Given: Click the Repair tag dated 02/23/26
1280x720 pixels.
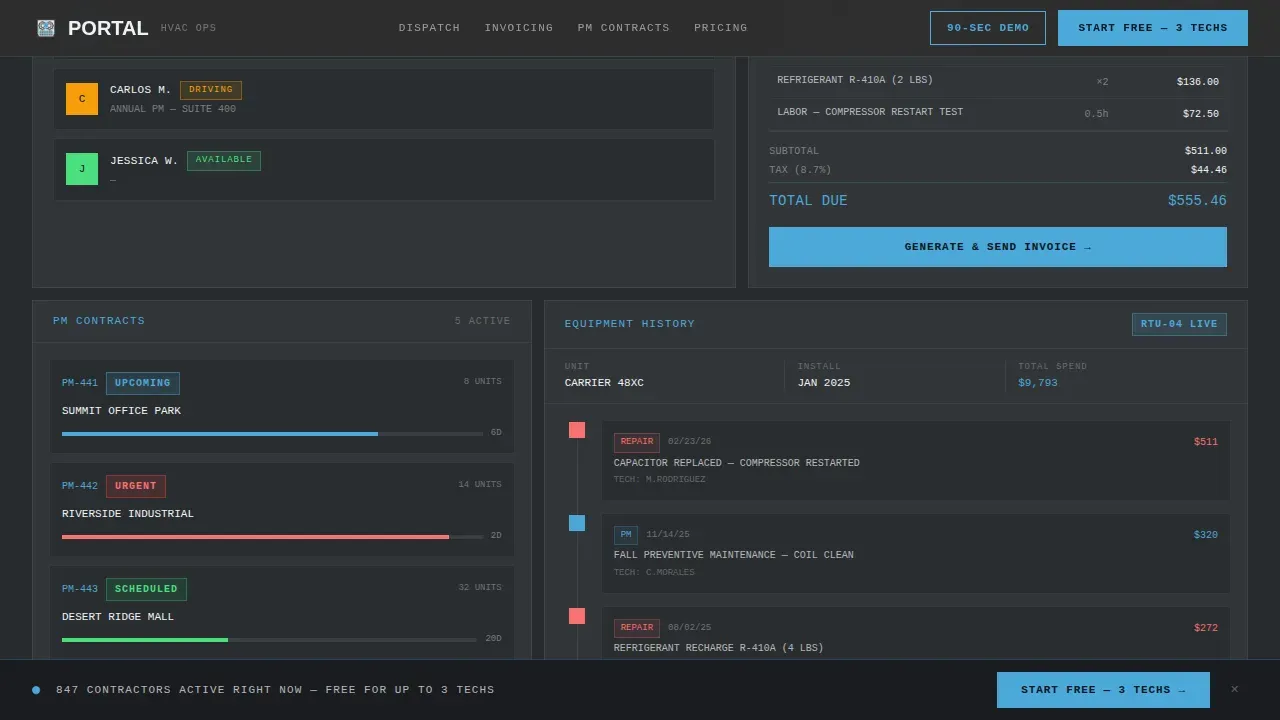Looking at the screenshot, I should click(637, 442).
